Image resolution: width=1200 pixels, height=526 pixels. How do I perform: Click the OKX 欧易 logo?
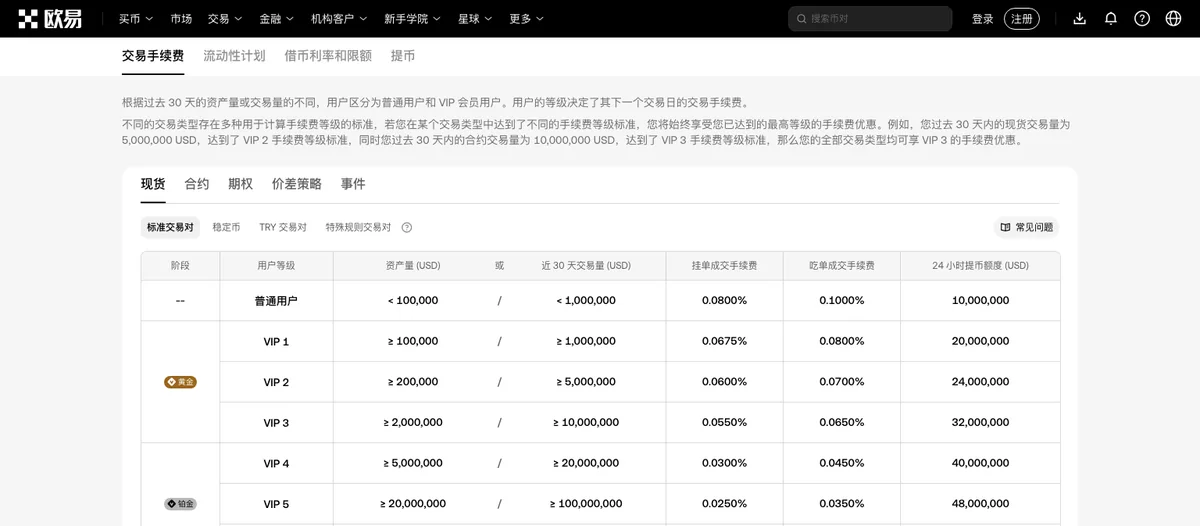[50, 18]
